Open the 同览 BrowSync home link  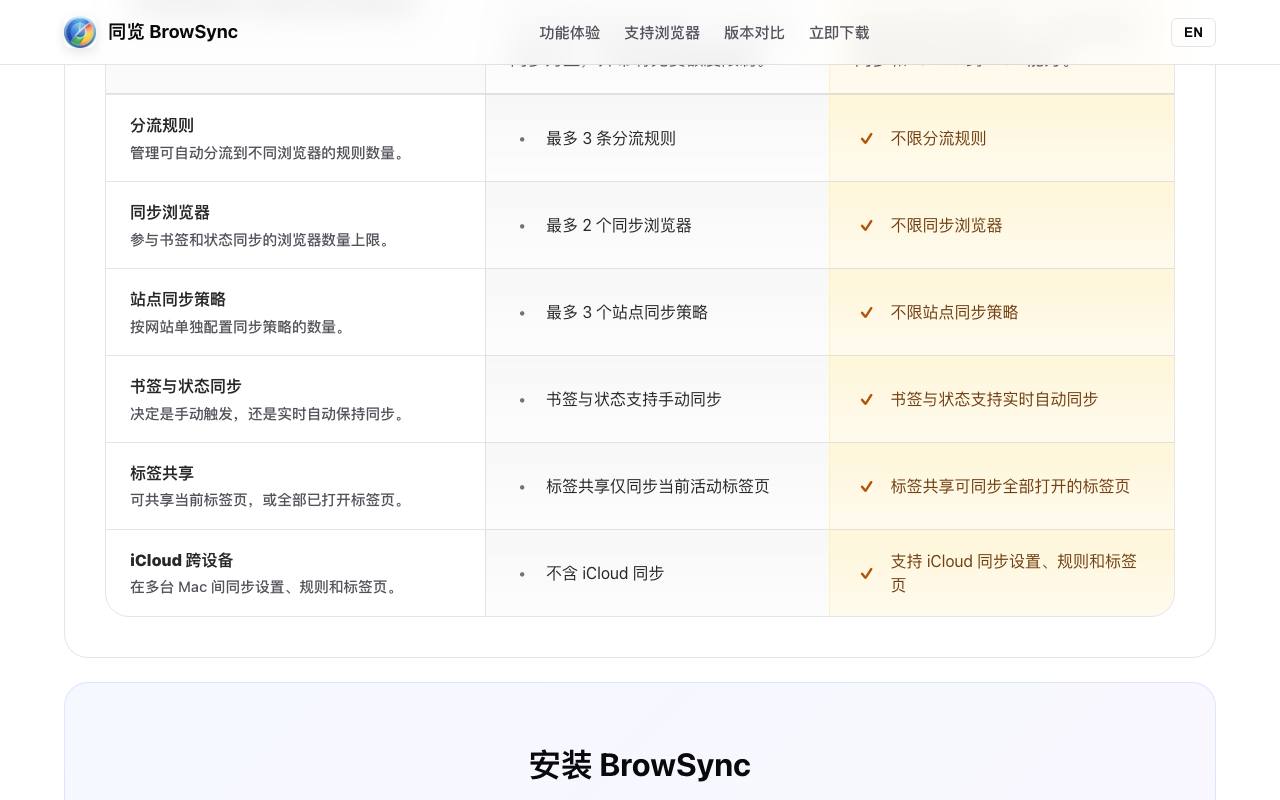click(151, 32)
